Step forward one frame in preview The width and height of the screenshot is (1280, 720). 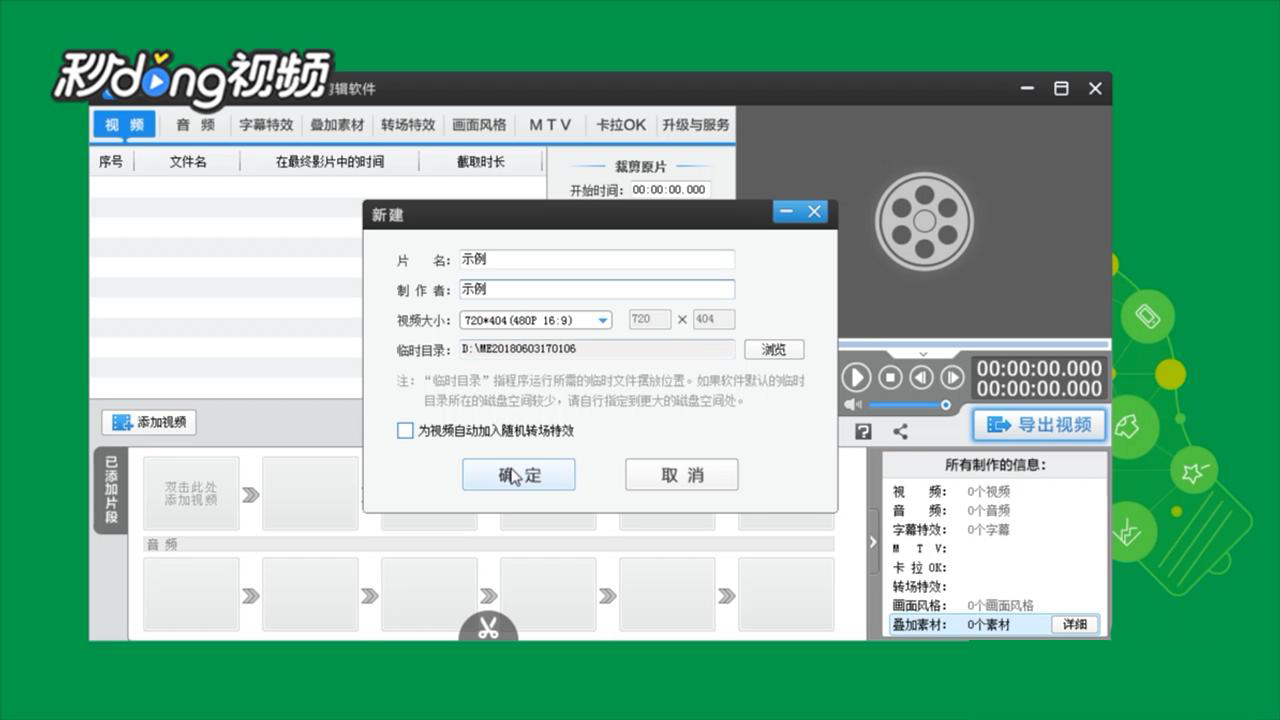953,377
